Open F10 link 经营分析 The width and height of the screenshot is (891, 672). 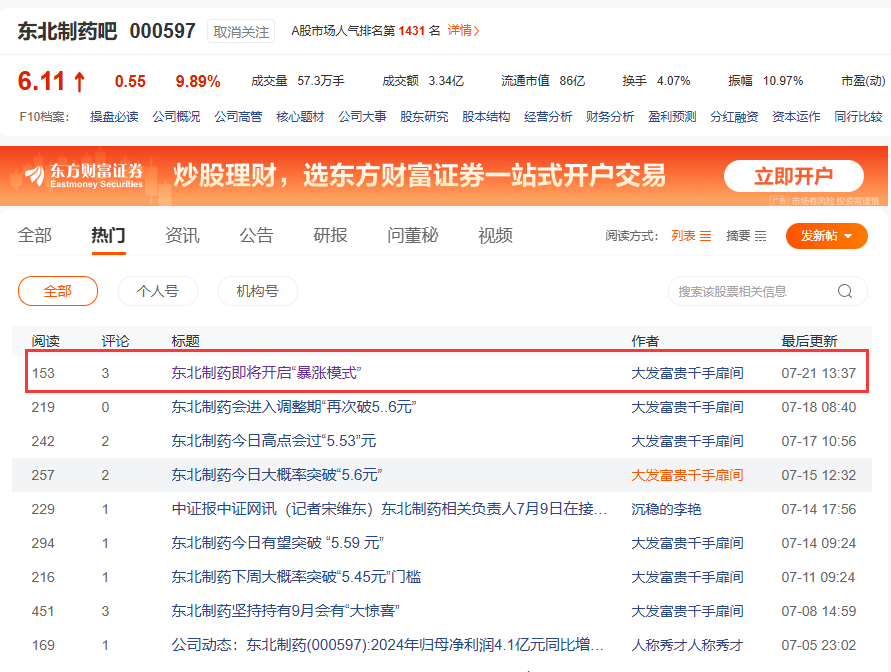click(x=548, y=117)
